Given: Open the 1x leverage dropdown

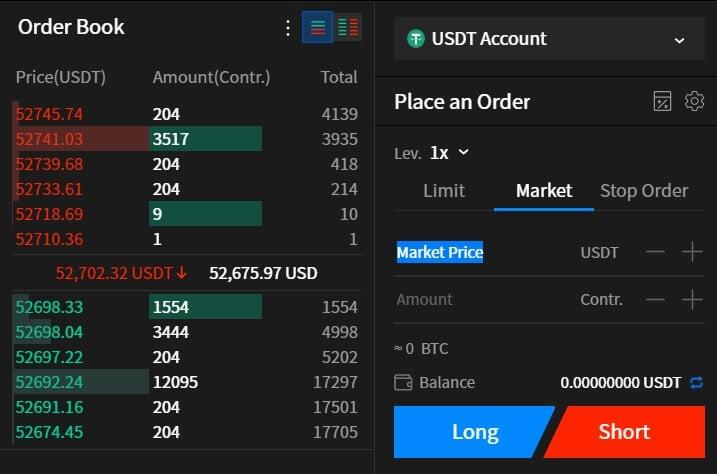Looking at the screenshot, I should coord(449,152).
